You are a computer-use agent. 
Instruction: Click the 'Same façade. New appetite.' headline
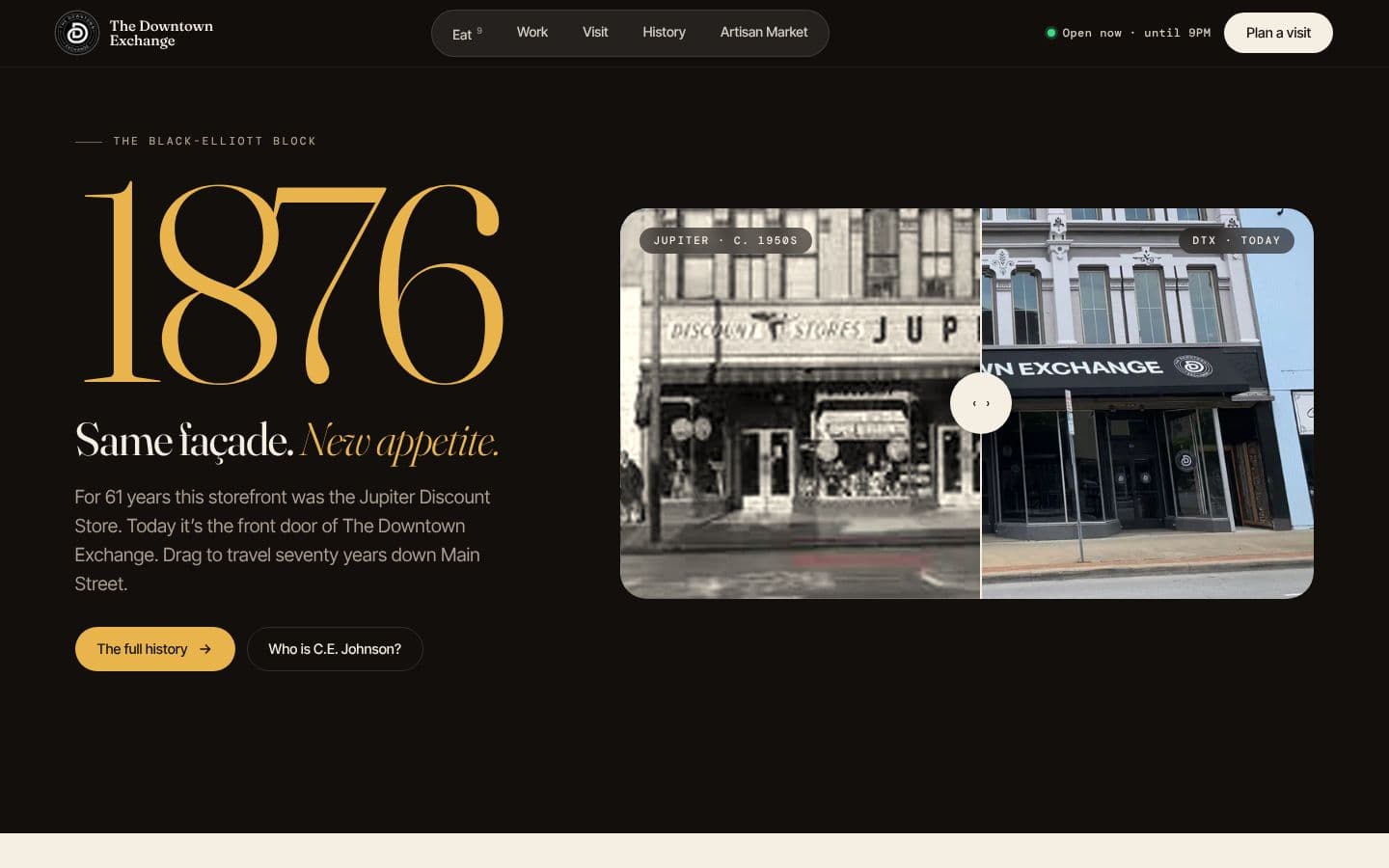tap(287, 442)
